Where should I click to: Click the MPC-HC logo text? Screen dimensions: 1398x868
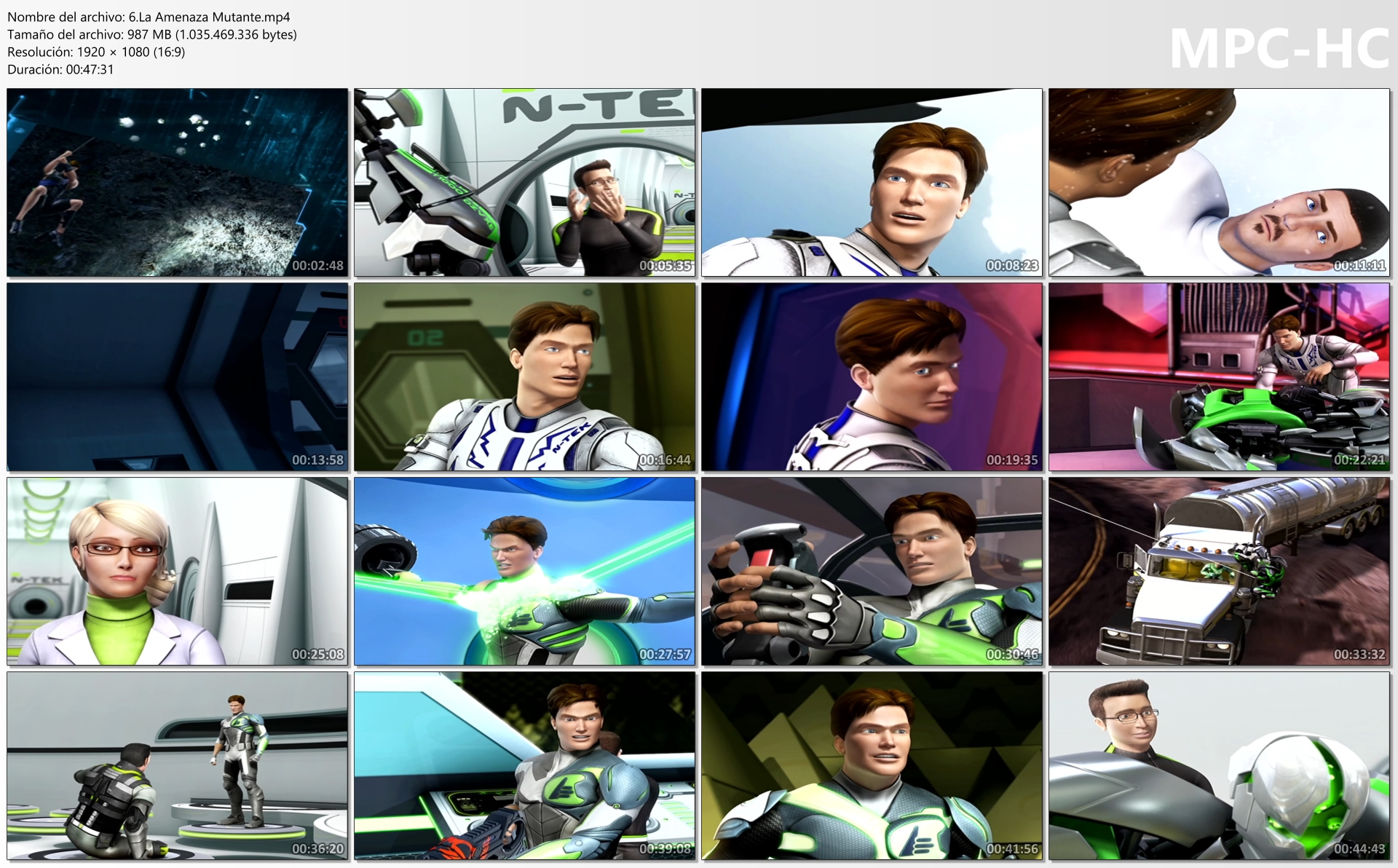point(1279,50)
